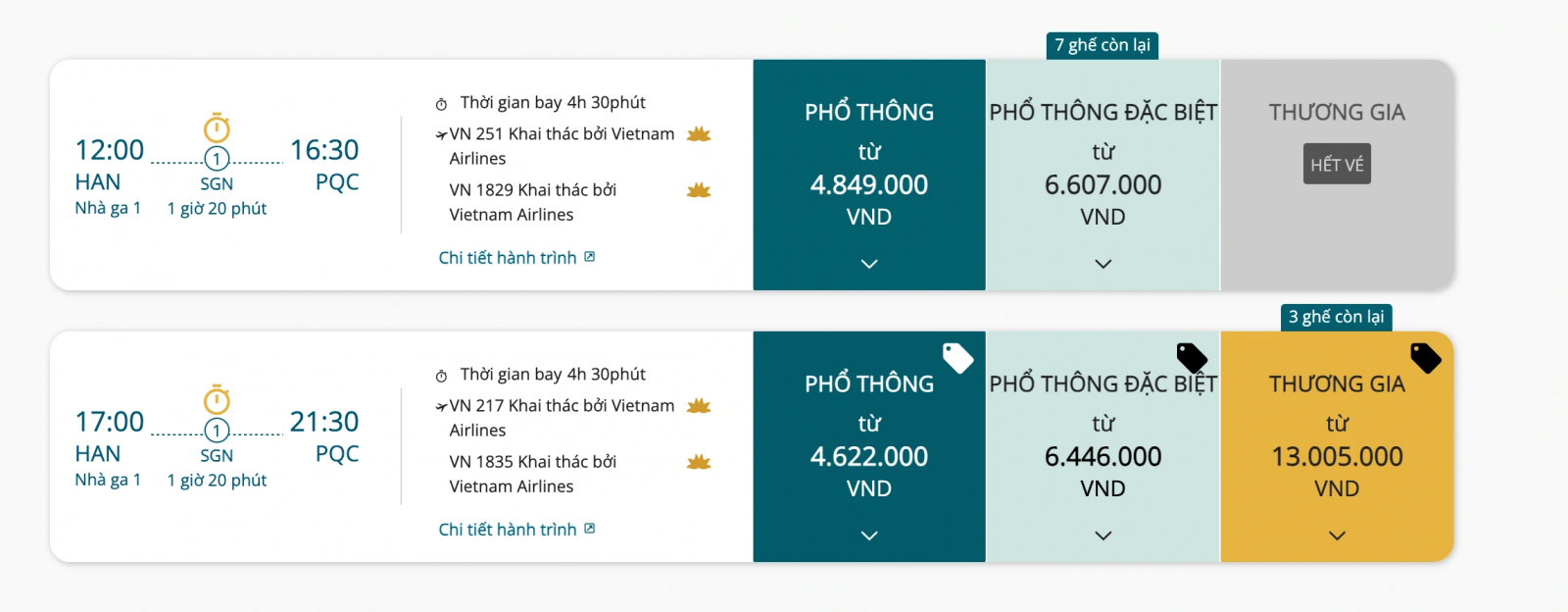This screenshot has width=1568, height=612.
Task: Click the stop number circle on 12:00 flight
Action: [x=217, y=159]
